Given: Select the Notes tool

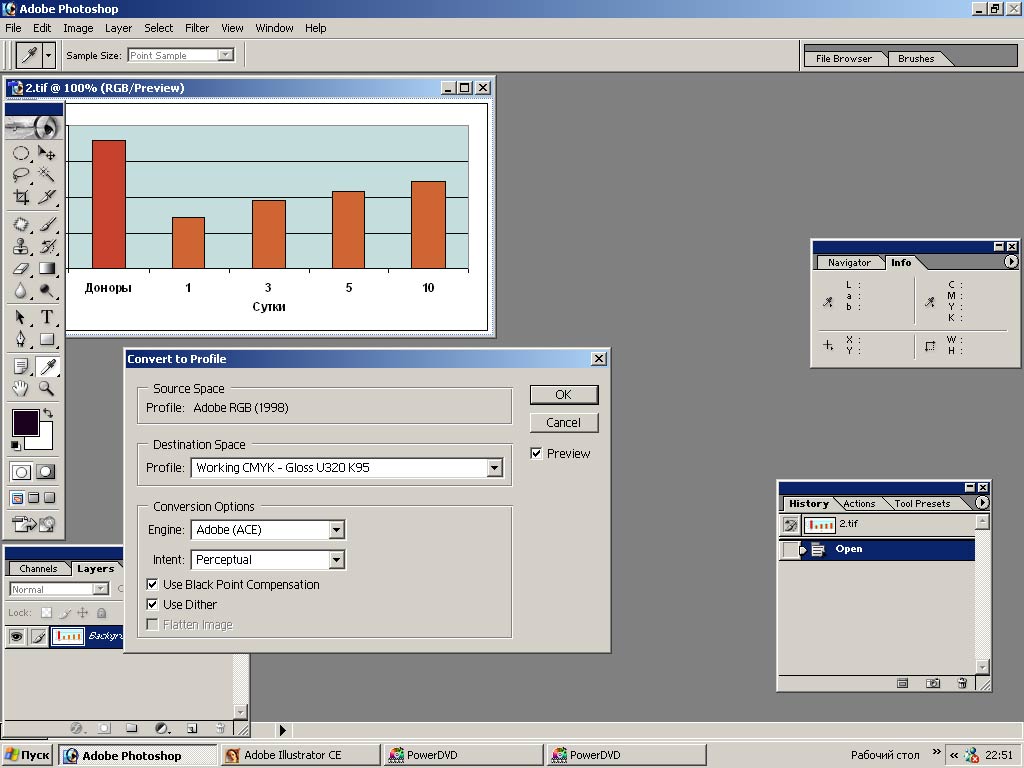Looking at the screenshot, I should click(21, 366).
